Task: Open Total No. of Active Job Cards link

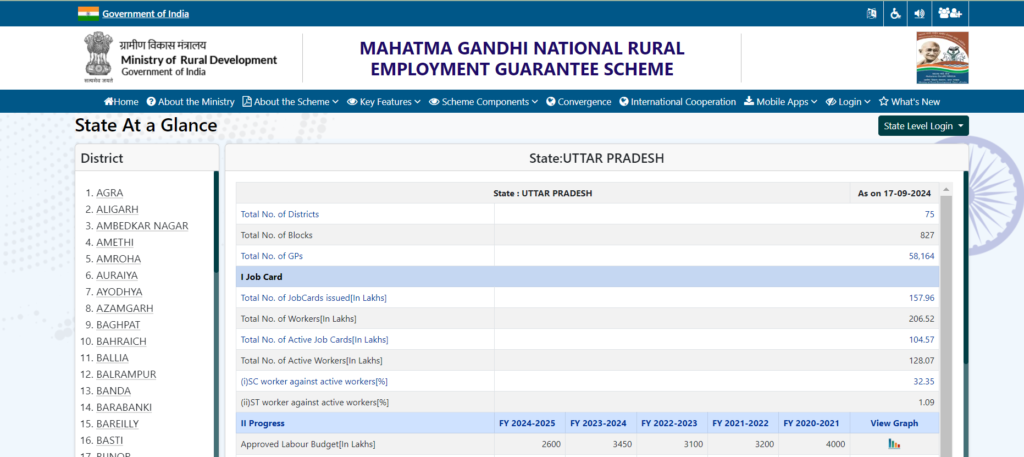Action: pos(314,339)
